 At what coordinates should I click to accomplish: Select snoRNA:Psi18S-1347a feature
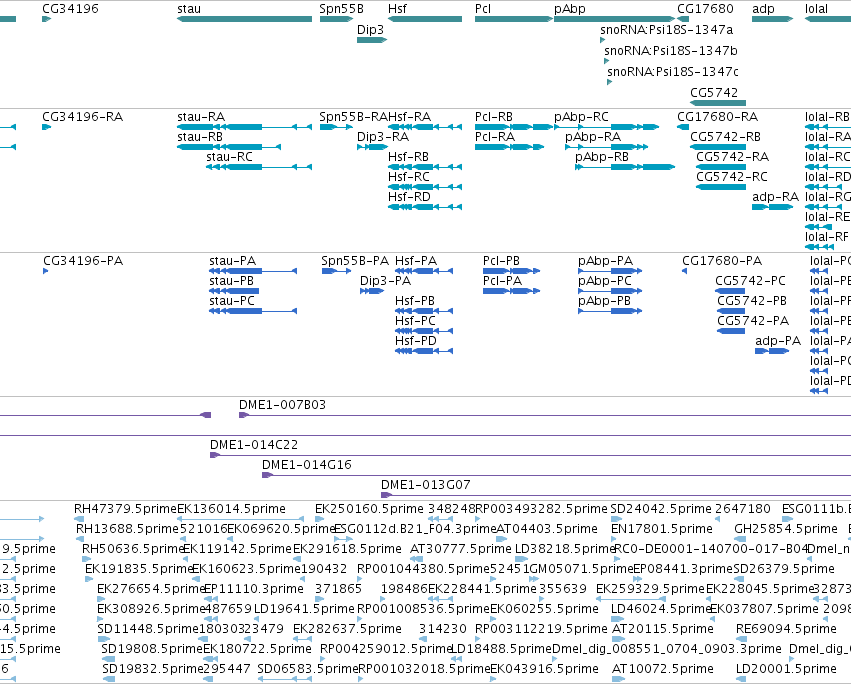(666, 29)
